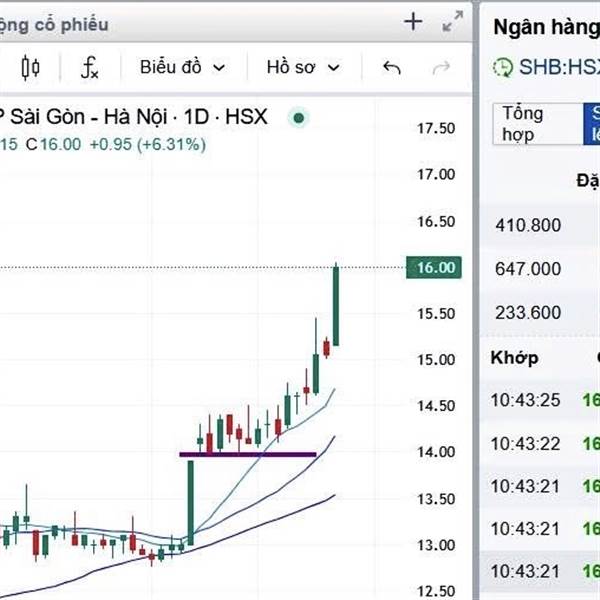Click the 16.00 current price label
Image resolution: width=600 pixels, height=600 pixels.
tap(434, 267)
